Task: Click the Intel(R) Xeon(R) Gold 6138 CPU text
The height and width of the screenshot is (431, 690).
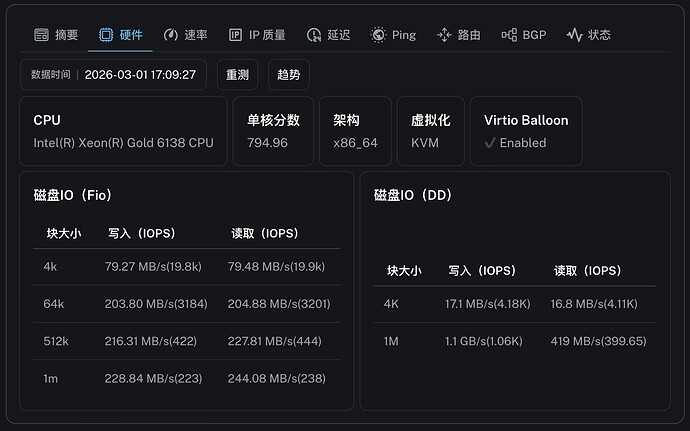Action: [x=124, y=143]
